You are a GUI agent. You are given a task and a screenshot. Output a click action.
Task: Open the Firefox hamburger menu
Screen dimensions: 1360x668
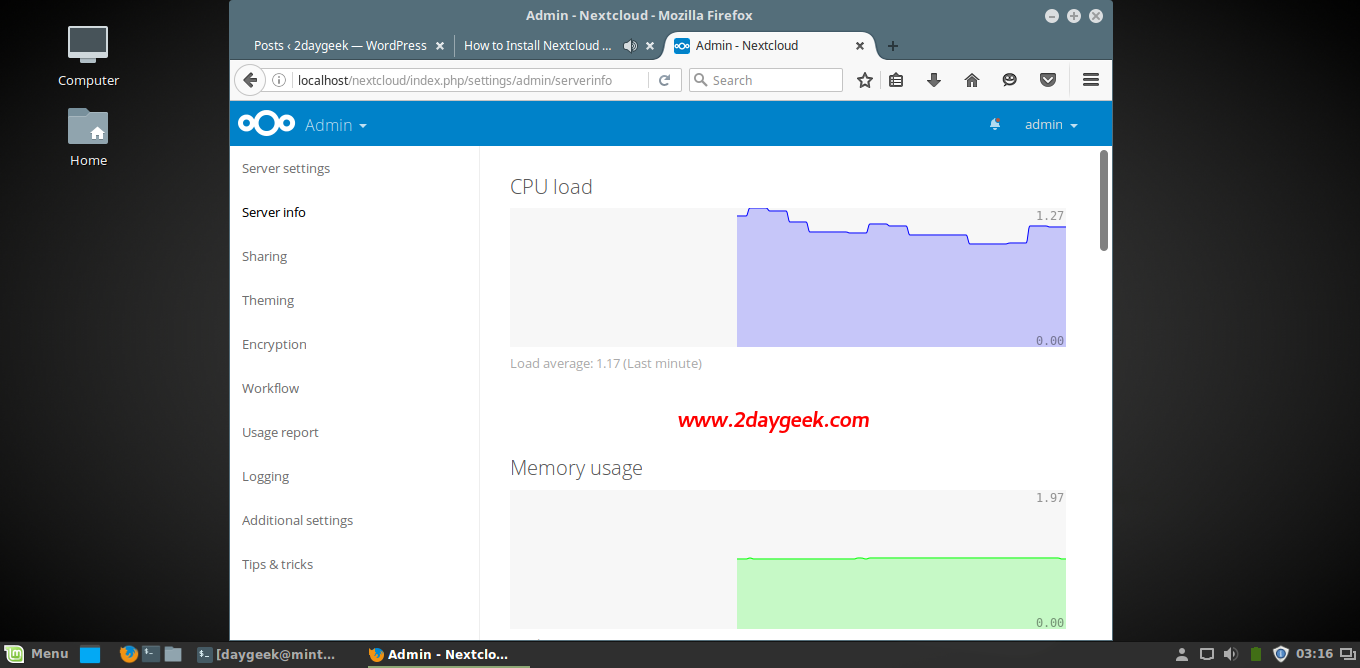click(x=1091, y=80)
